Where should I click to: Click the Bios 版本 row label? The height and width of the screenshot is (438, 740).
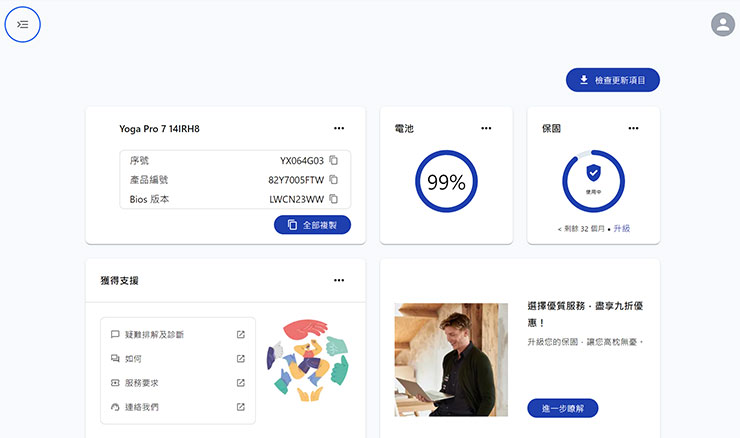click(149, 199)
